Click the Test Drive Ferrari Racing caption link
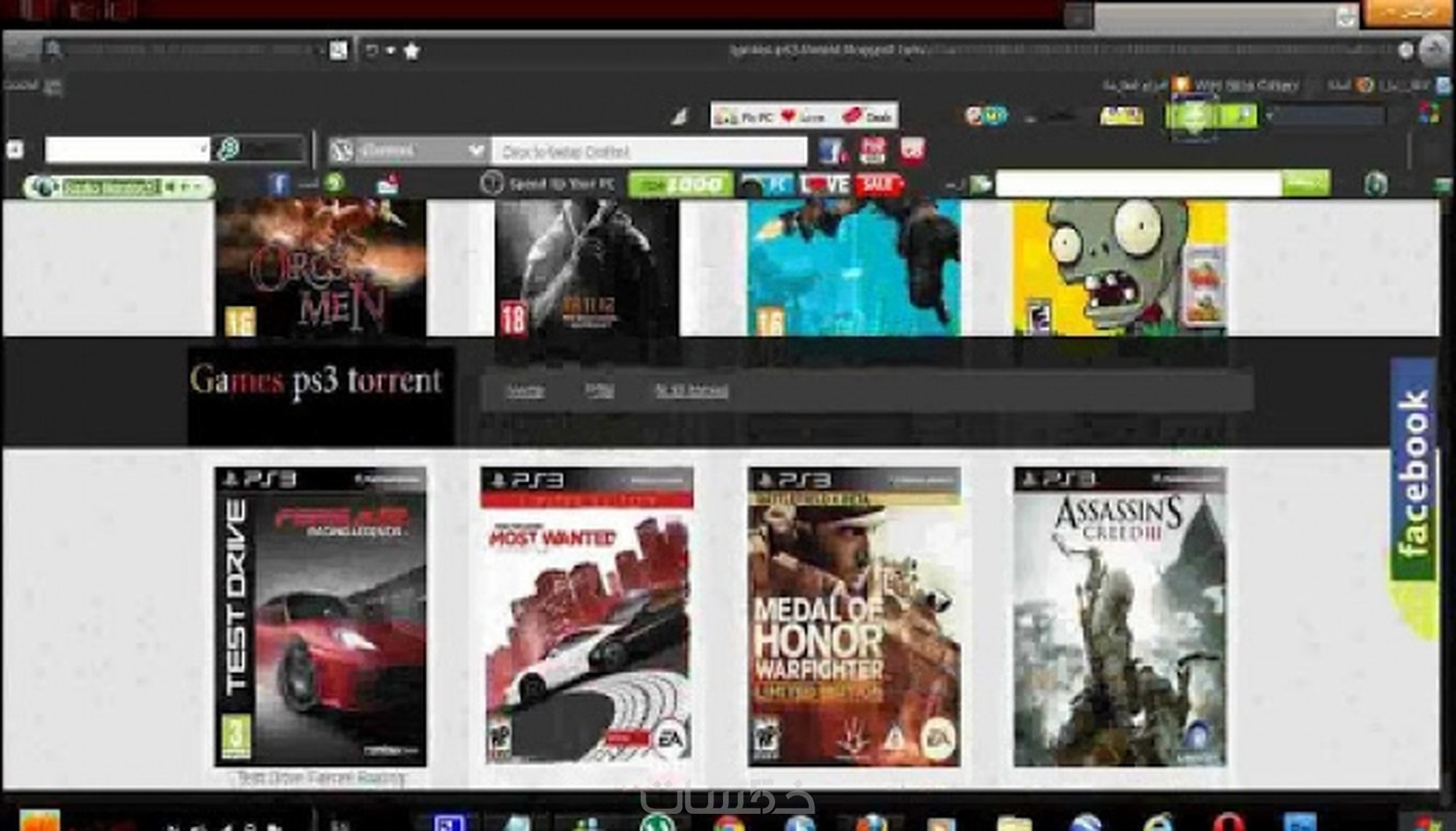1456x831 pixels. click(320, 777)
